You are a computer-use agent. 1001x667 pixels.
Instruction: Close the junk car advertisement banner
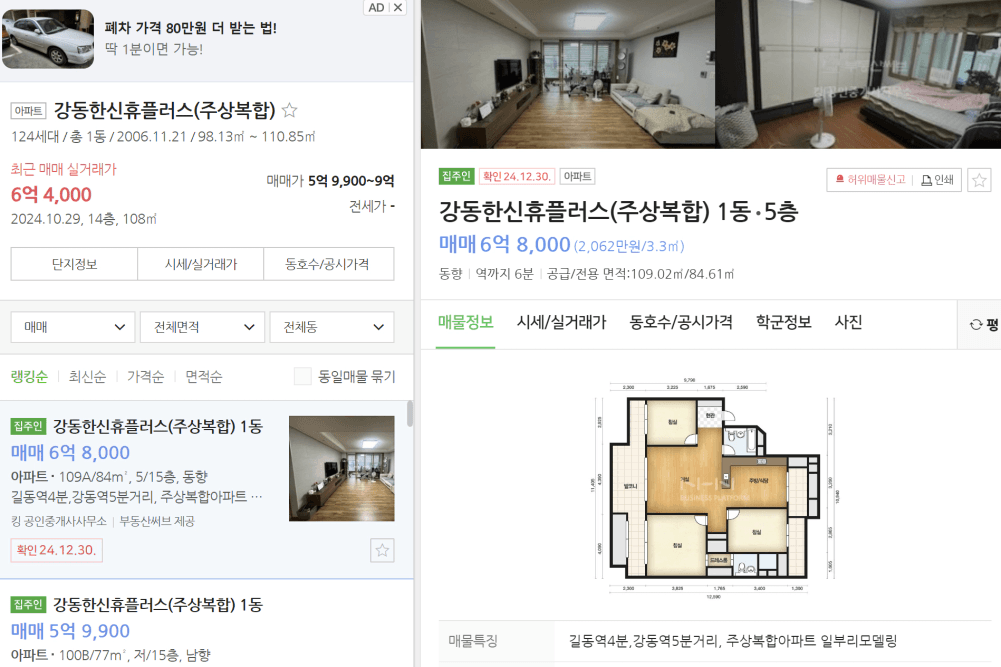pyautogui.click(x=398, y=8)
